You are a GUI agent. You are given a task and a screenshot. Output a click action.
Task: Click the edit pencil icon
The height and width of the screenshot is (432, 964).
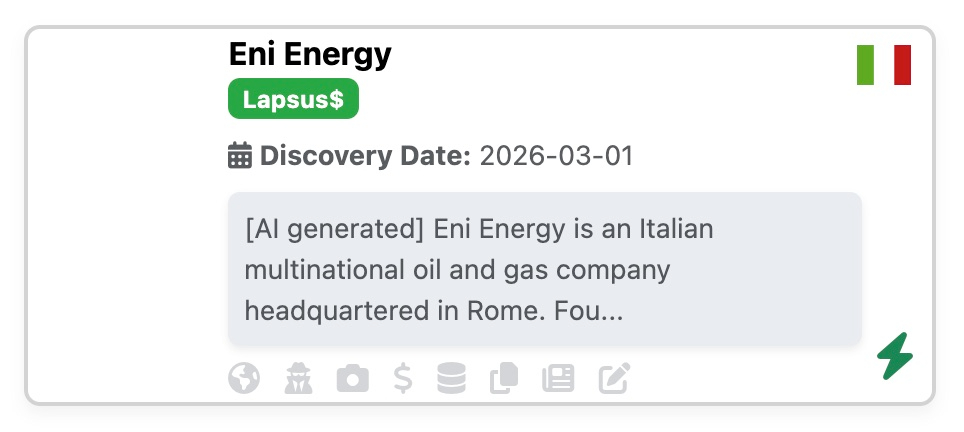(615, 378)
